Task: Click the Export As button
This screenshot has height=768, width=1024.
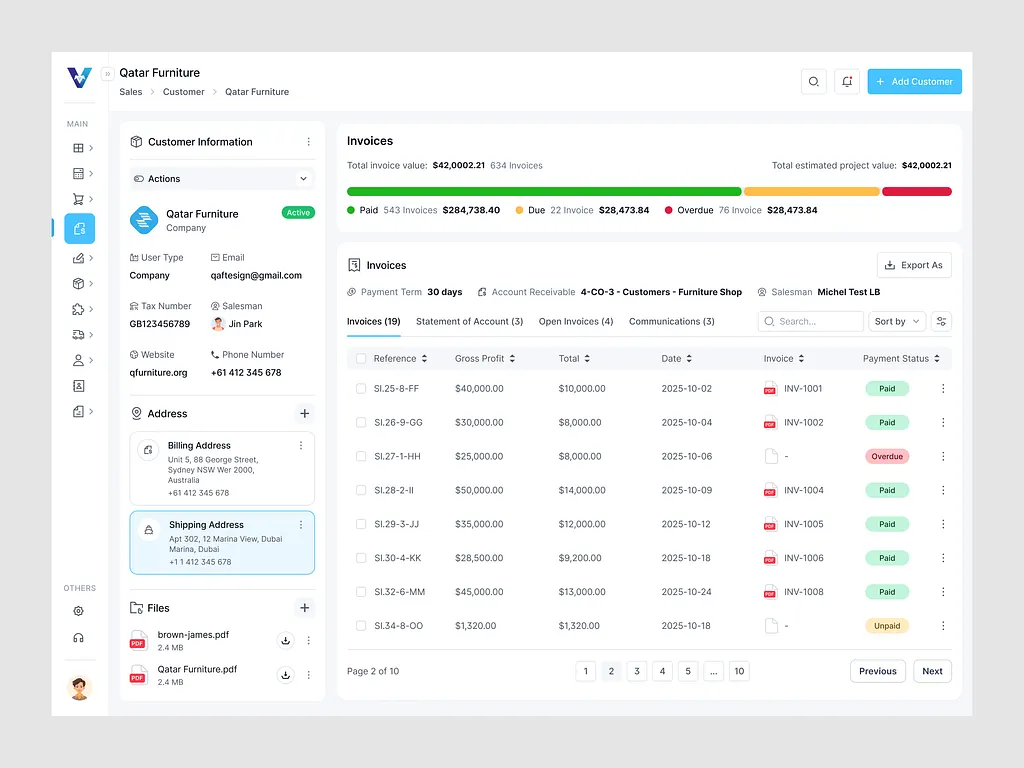Action: (914, 265)
